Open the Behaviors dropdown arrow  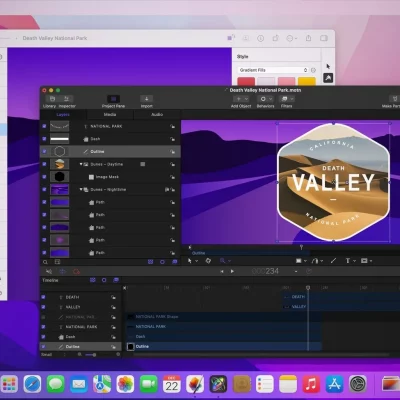271,99
